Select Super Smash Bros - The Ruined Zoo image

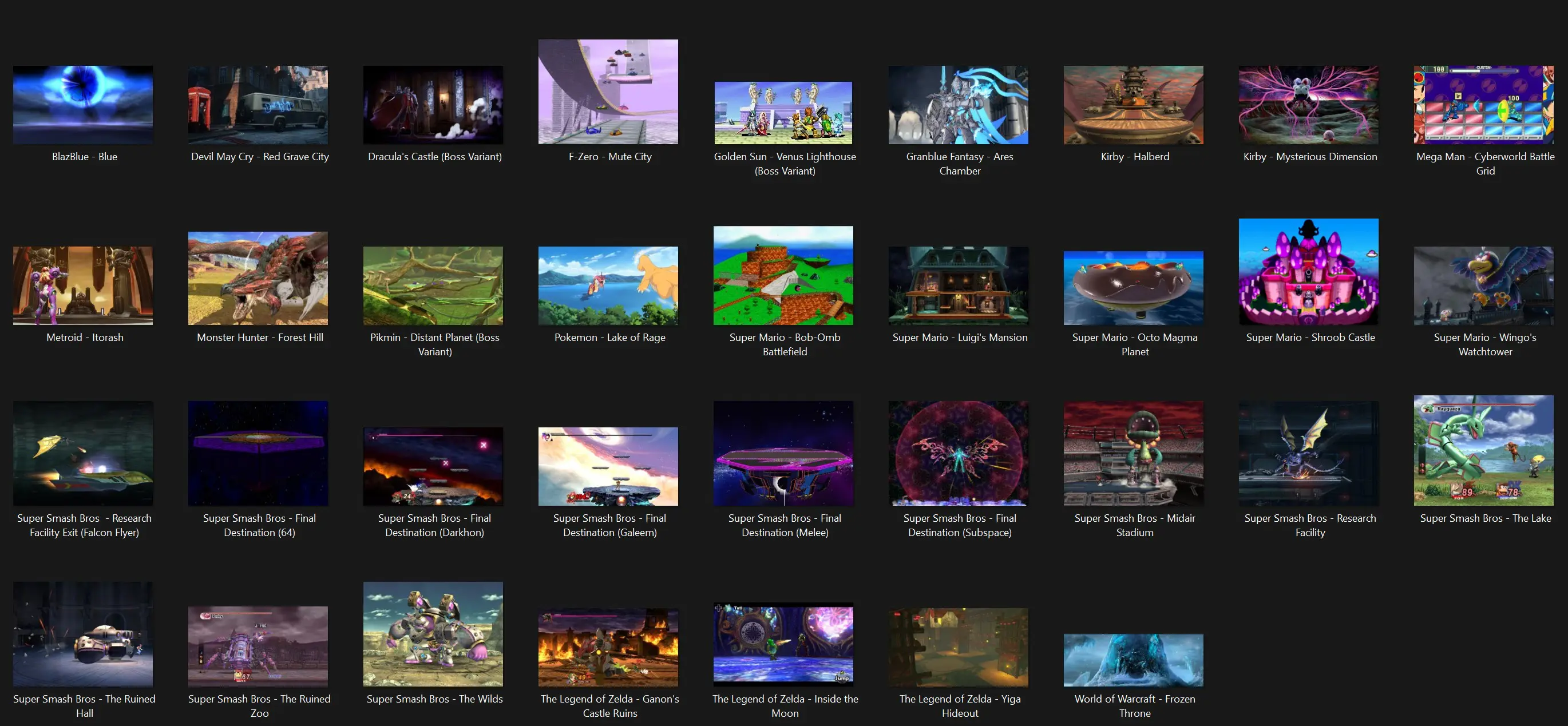[x=258, y=646]
